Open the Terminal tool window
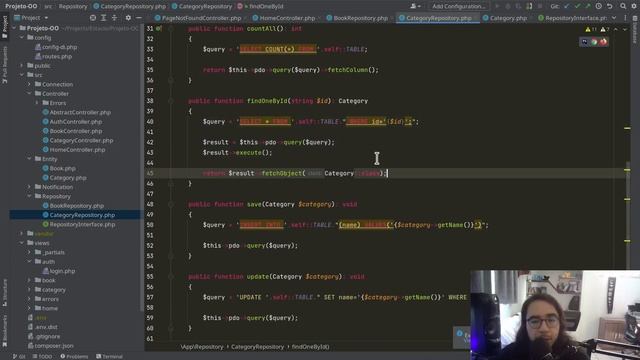Image resolution: width=640 pixels, height=360 pixels. point(109,356)
